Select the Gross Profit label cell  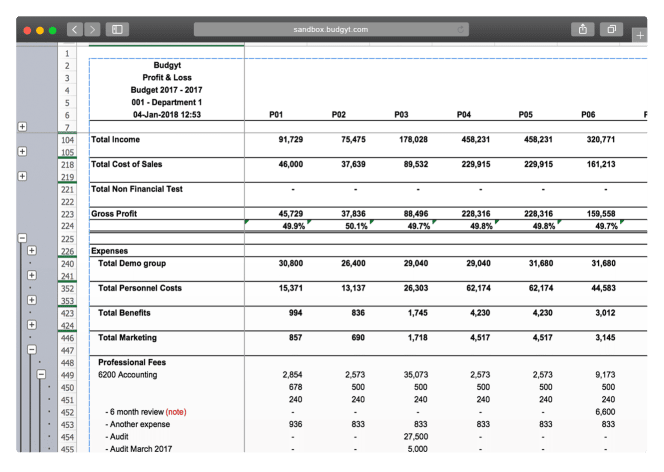[x=113, y=213]
